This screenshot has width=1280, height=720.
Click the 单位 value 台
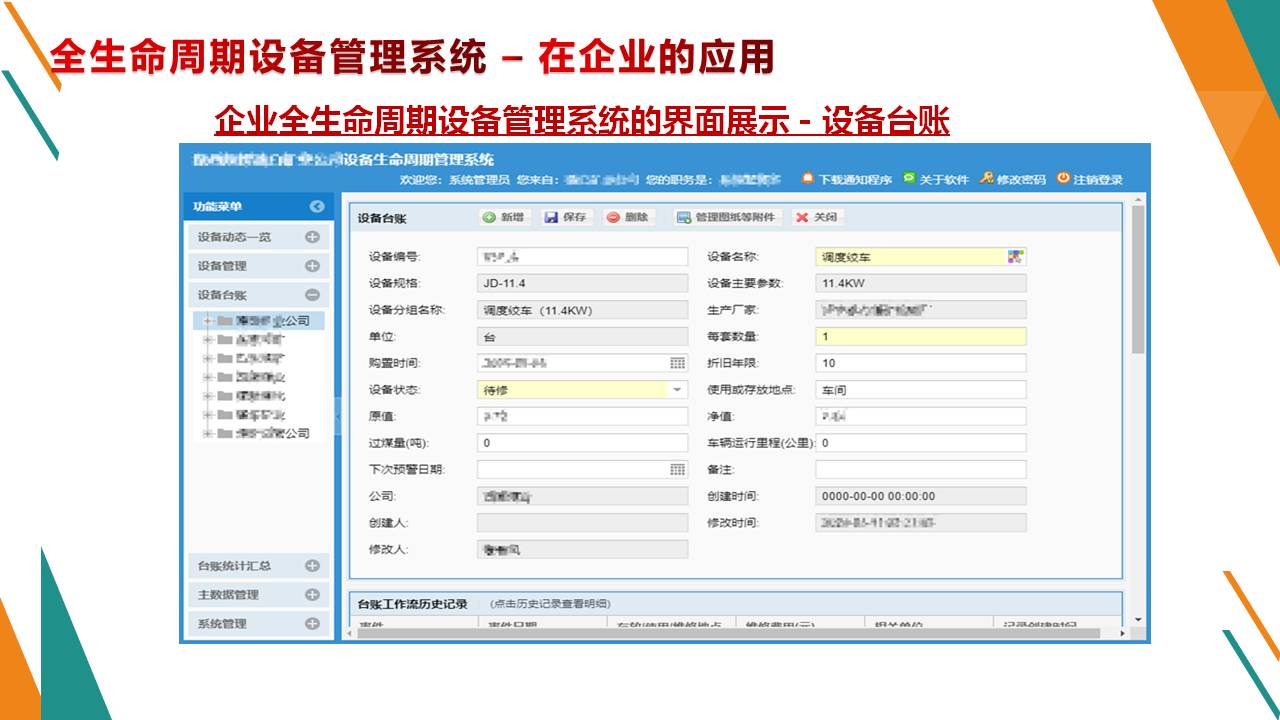click(582, 337)
